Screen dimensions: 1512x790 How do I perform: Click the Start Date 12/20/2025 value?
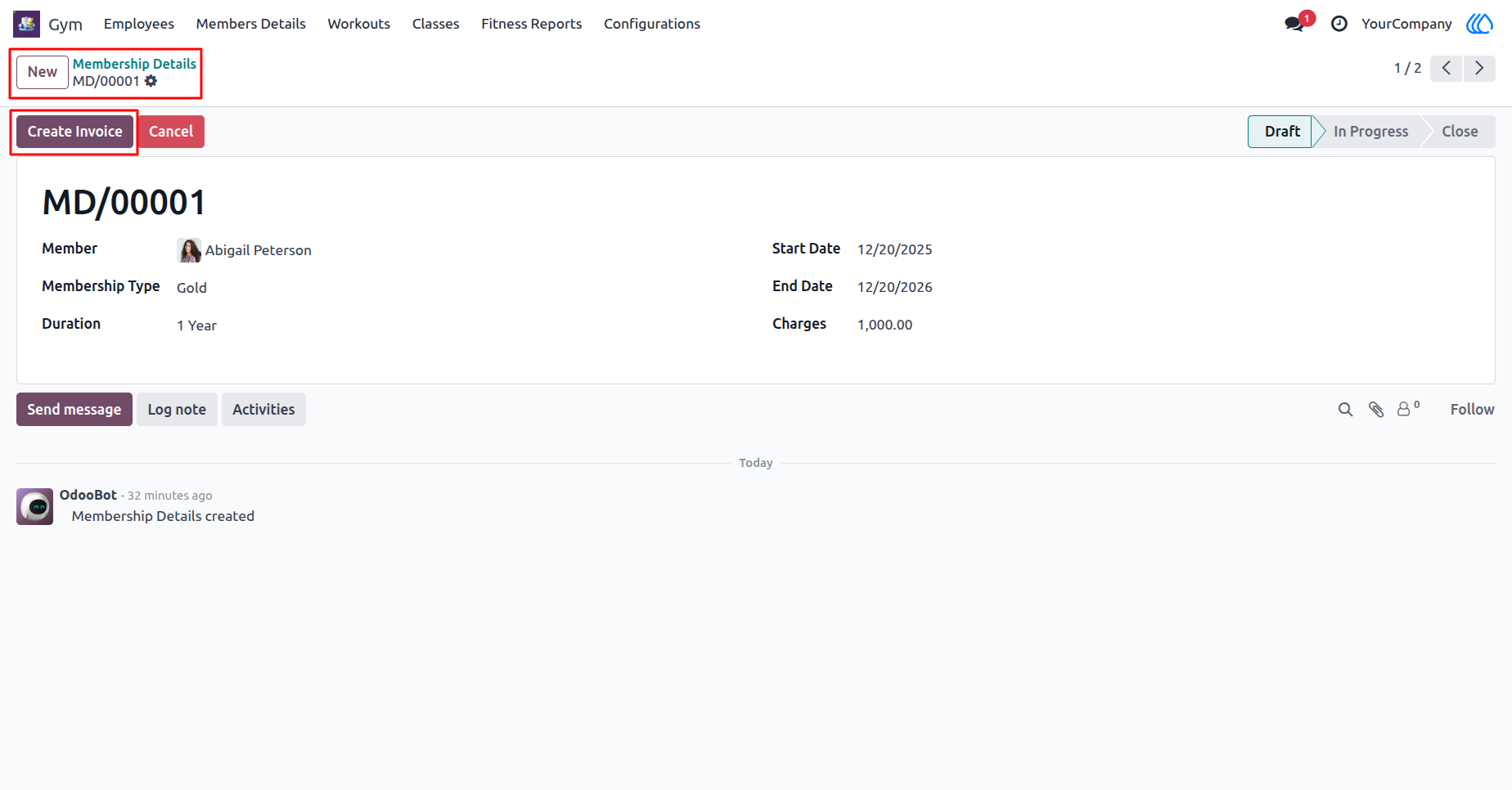pos(894,249)
